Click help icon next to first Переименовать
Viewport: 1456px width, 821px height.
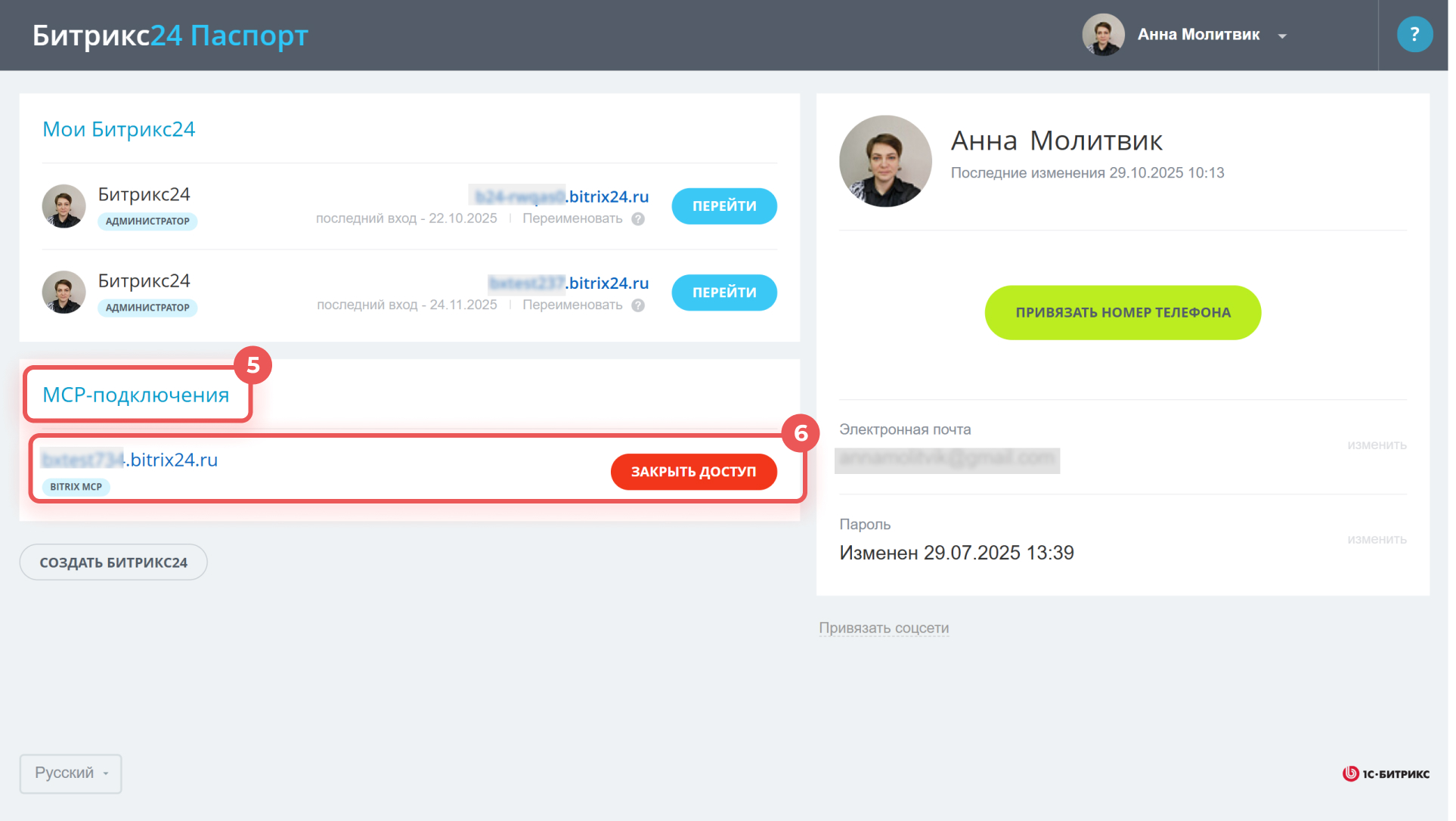coord(638,219)
